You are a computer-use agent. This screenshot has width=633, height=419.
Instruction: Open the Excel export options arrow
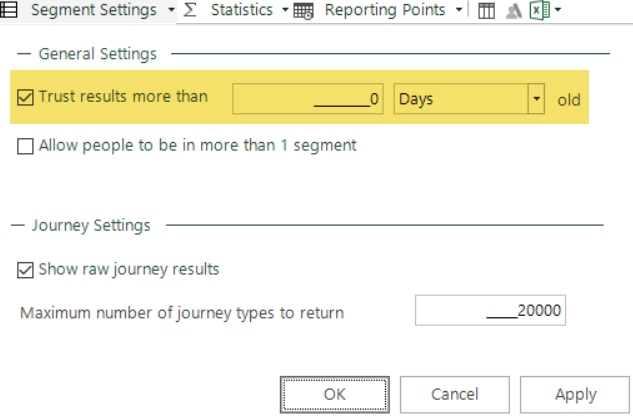click(558, 10)
